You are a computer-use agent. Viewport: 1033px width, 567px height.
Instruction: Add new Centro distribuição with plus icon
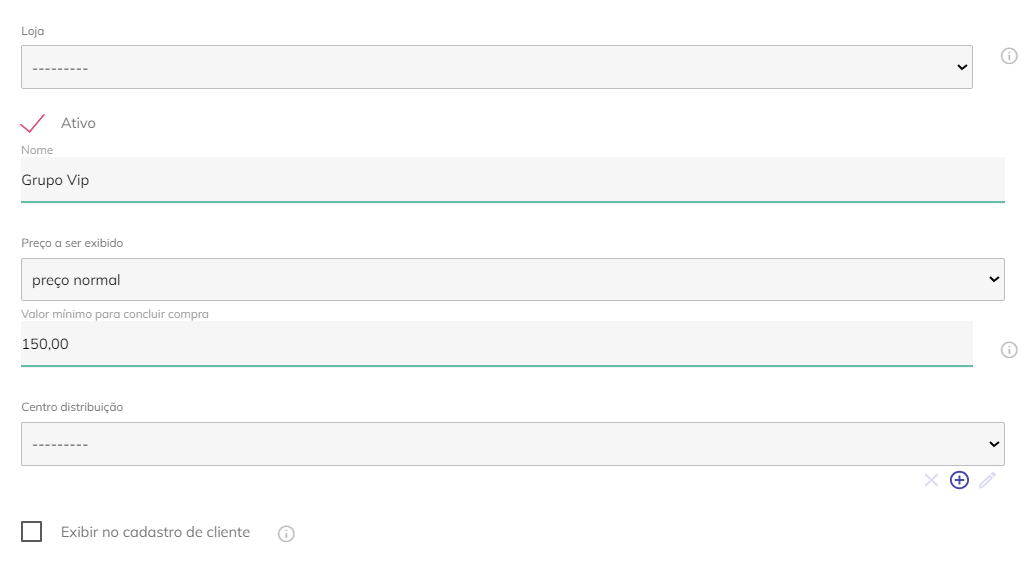[x=959, y=480]
